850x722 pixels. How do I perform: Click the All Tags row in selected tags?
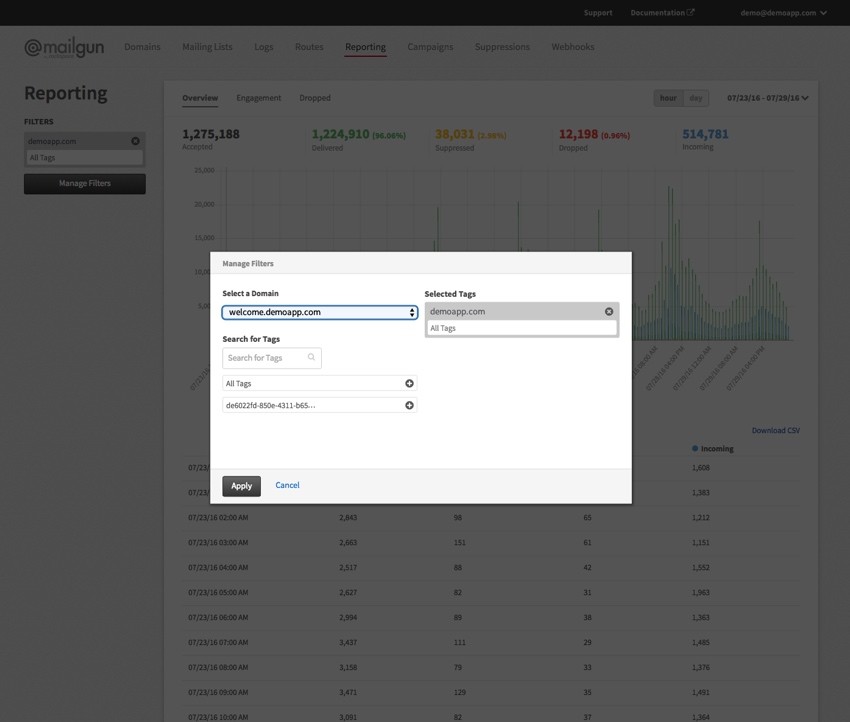tap(522, 328)
